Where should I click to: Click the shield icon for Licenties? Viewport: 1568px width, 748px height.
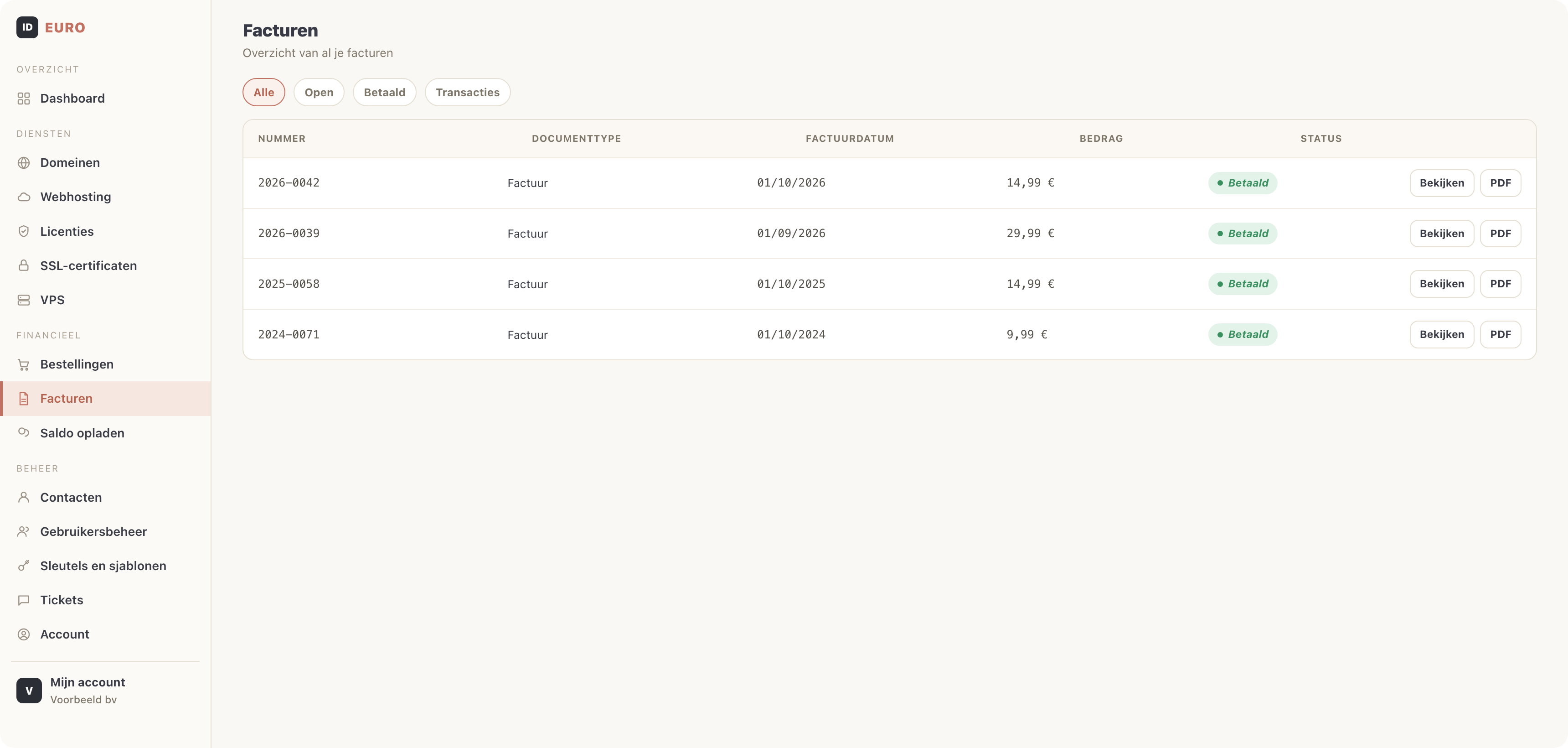(x=24, y=231)
